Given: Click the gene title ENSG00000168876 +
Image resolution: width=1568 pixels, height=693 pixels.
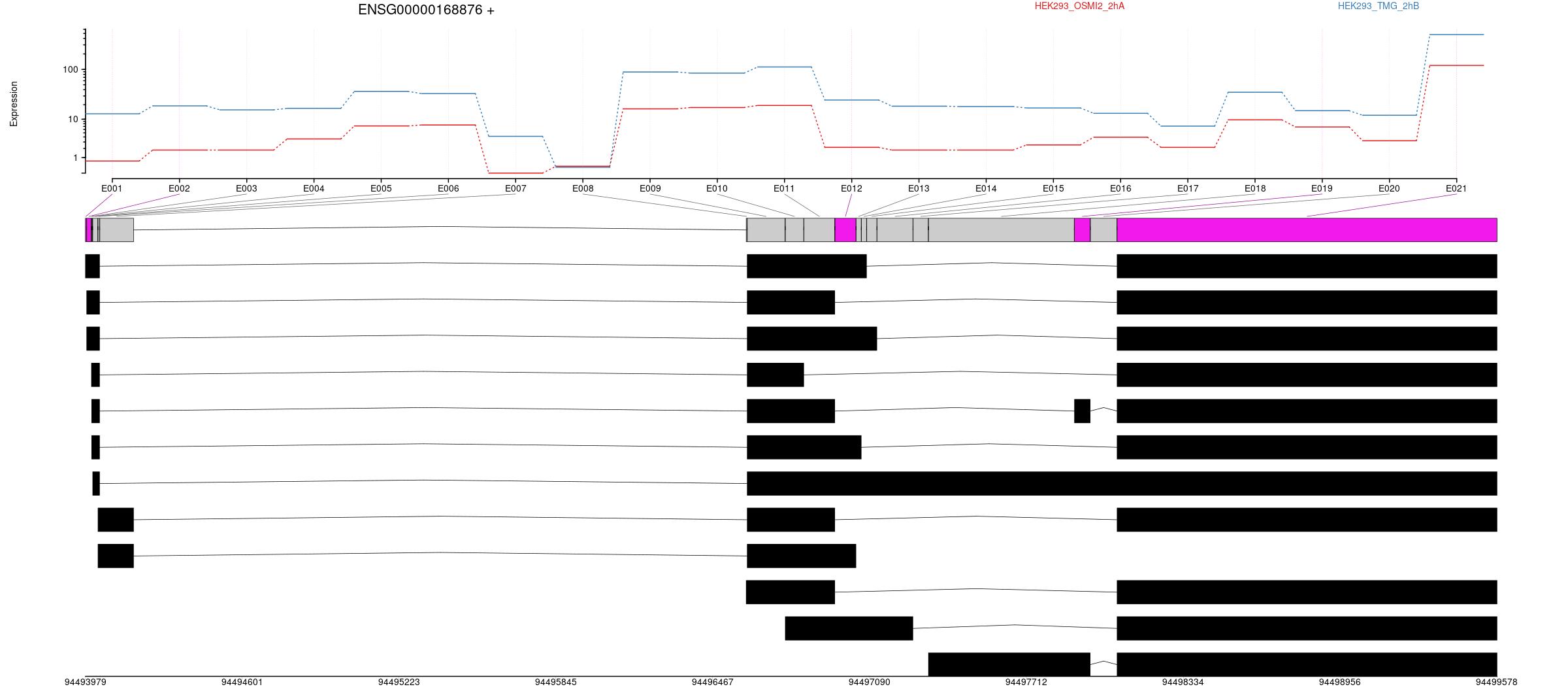Looking at the screenshot, I should tap(426, 10).
